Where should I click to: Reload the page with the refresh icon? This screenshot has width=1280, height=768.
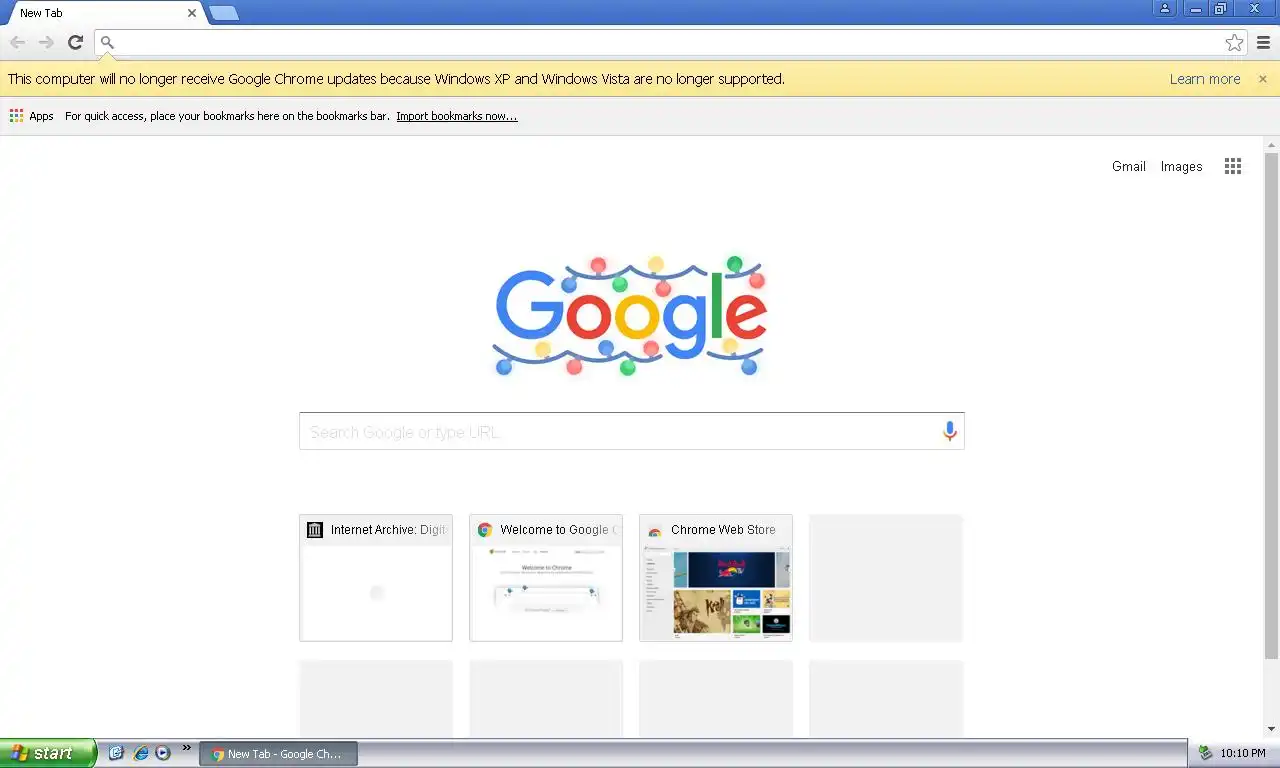(75, 42)
